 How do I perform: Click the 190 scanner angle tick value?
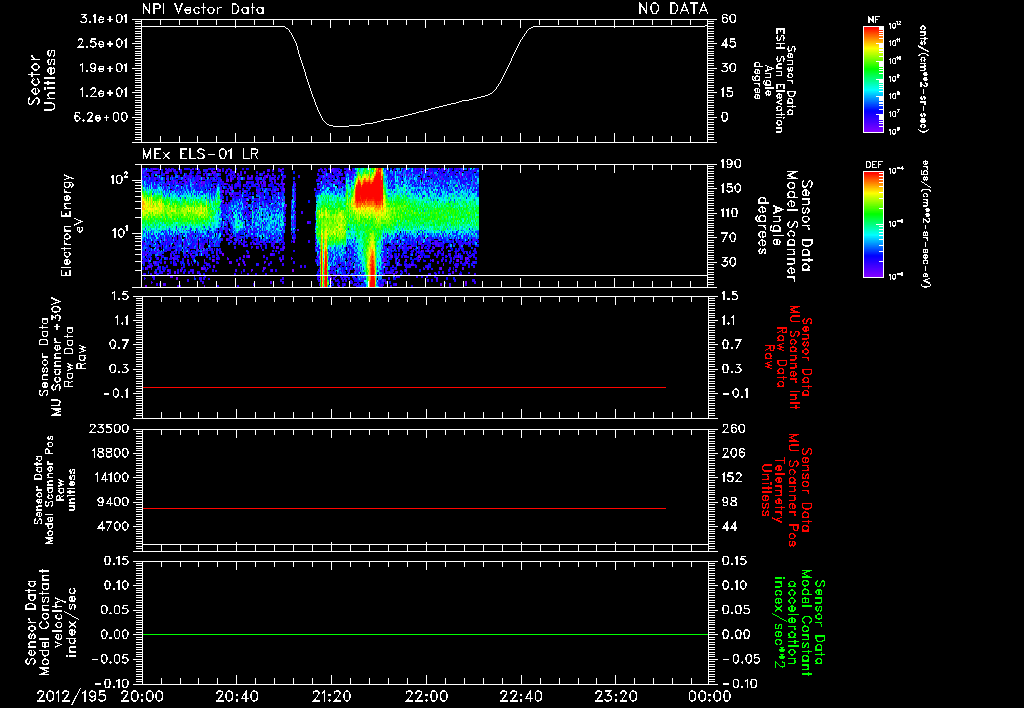point(732,164)
